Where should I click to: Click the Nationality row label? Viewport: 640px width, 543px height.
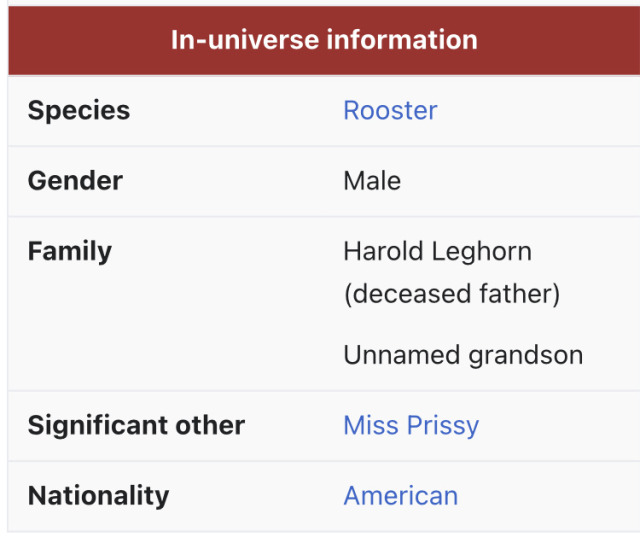coord(98,495)
